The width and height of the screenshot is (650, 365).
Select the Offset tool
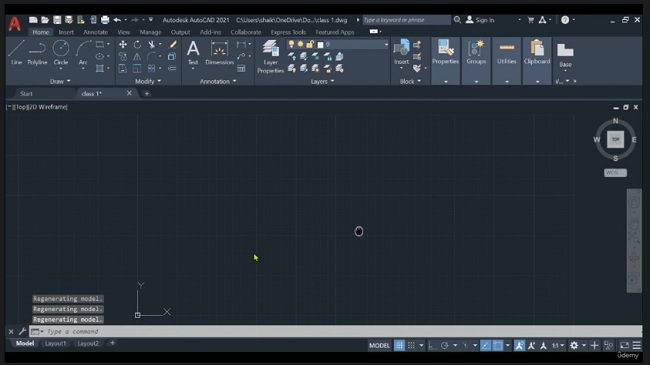172,68
